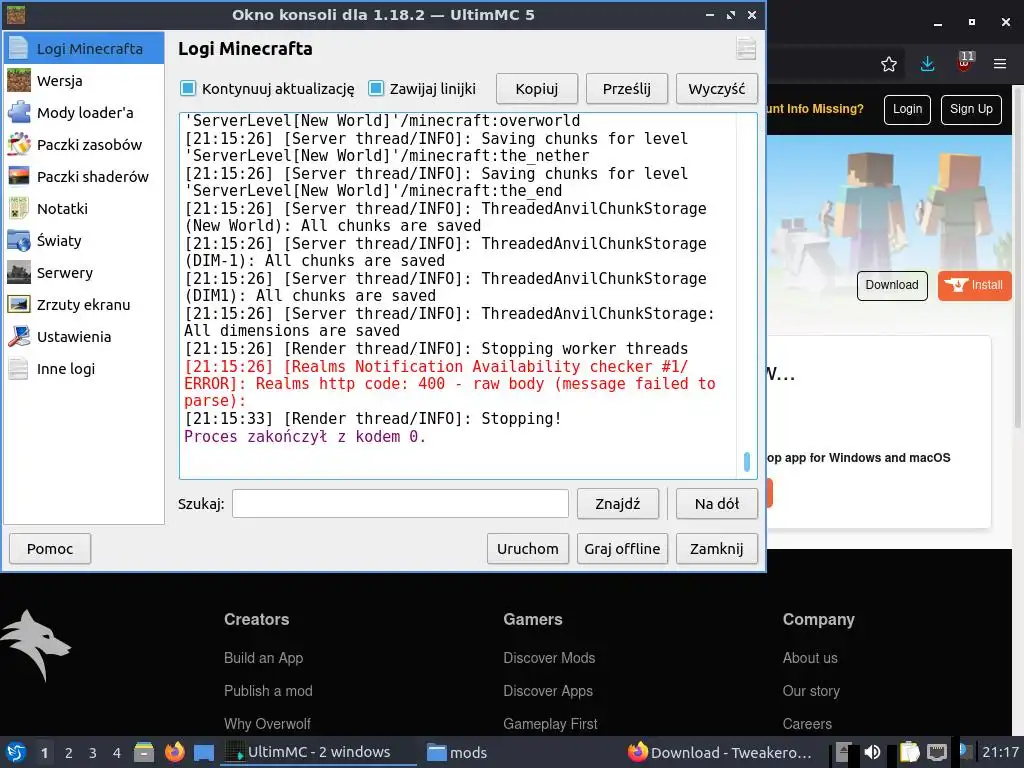The width and height of the screenshot is (1024, 768).
Task: Open file manager from the taskbar launcher
Action: [144, 752]
